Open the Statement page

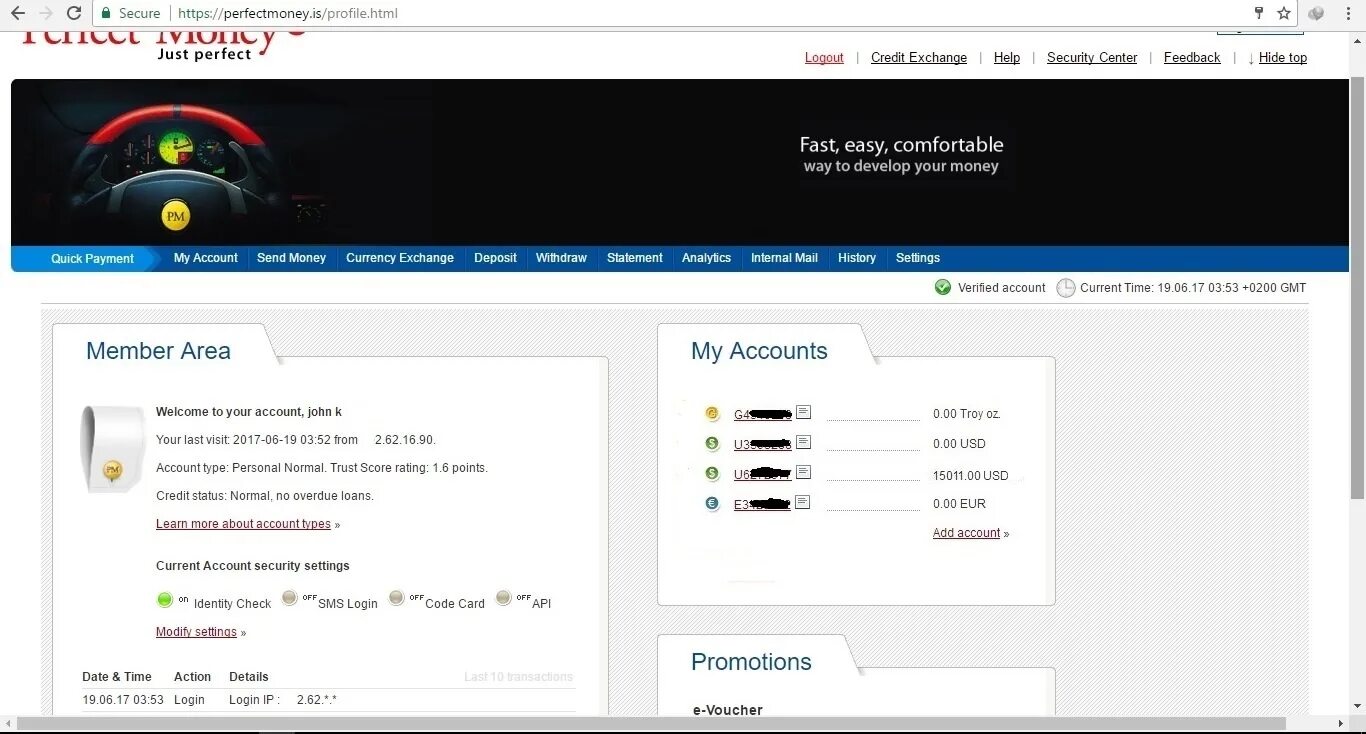coord(634,258)
